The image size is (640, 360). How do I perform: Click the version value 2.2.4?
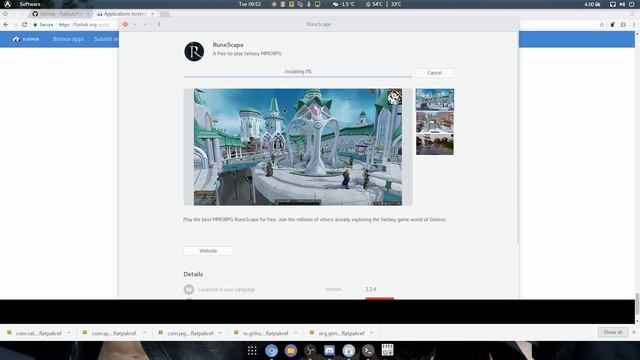pos(371,289)
